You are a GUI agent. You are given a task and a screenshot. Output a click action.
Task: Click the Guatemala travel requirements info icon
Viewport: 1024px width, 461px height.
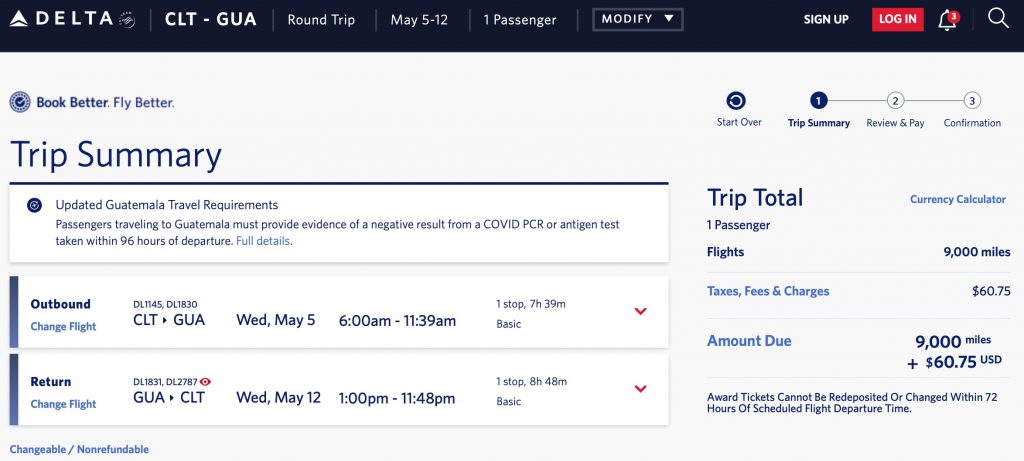coord(35,205)
